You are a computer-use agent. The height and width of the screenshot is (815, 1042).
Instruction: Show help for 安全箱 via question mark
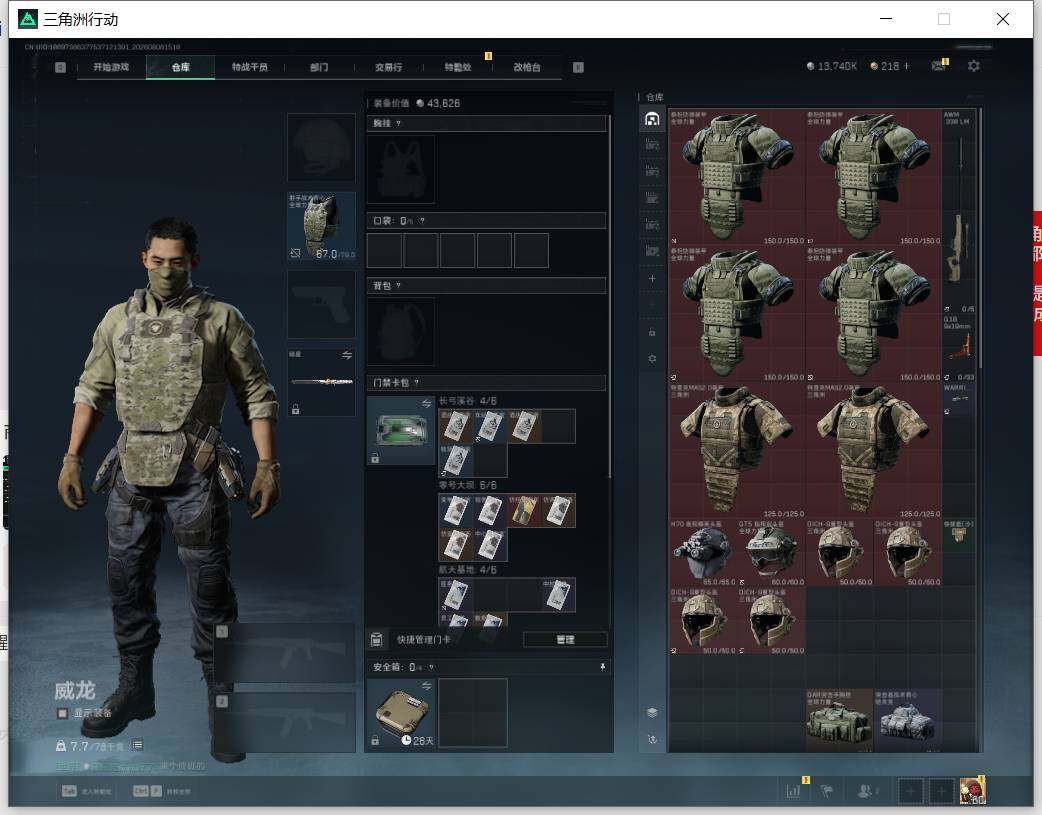(x=431, y=667)
